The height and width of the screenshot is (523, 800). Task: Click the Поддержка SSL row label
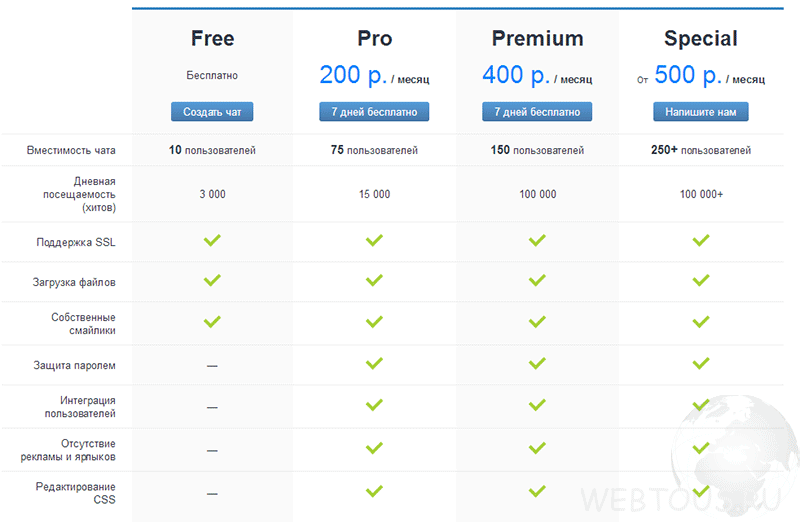[x=76, y=242]
